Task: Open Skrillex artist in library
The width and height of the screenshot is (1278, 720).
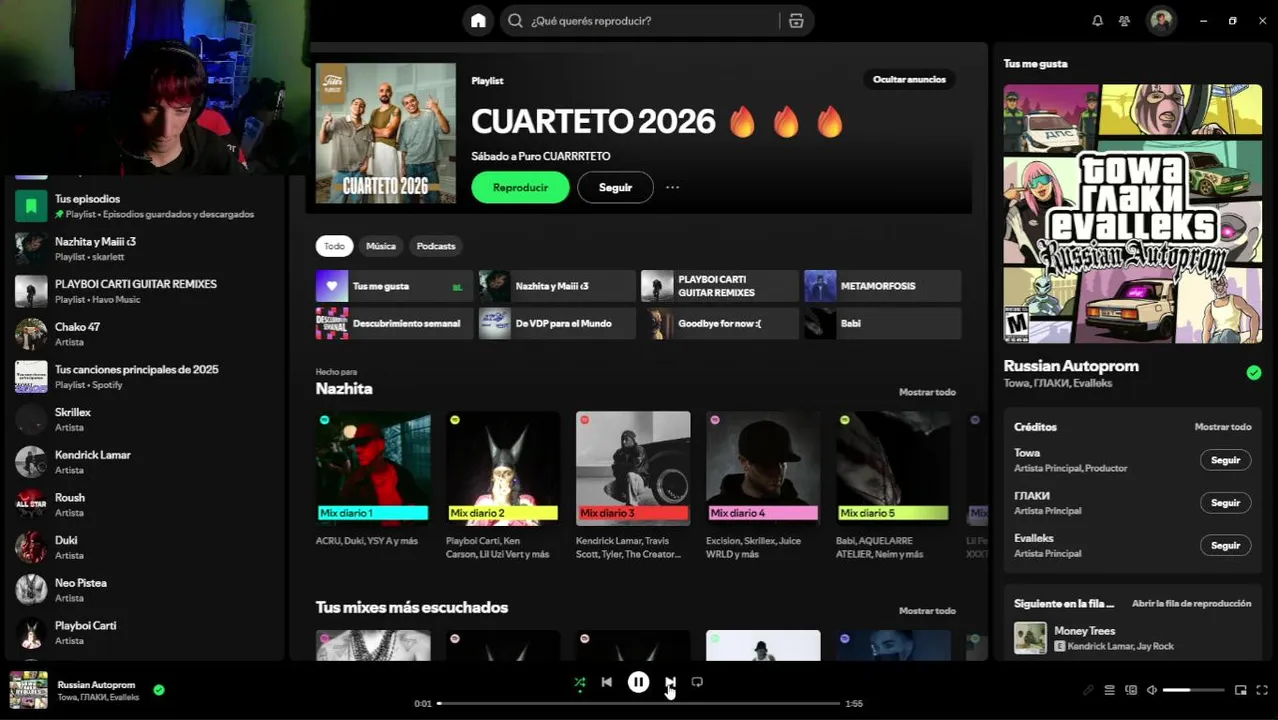Action: pos(145,419)
